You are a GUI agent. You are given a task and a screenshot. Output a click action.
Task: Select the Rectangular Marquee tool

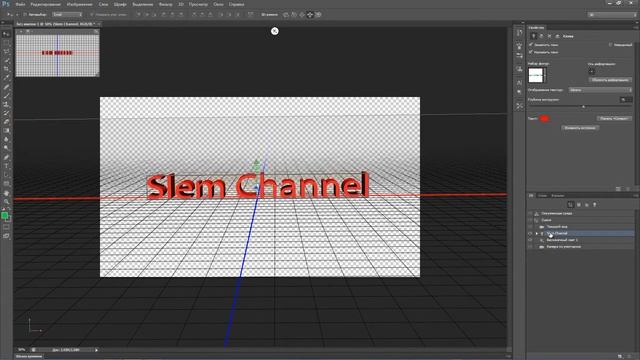(6, 43)
